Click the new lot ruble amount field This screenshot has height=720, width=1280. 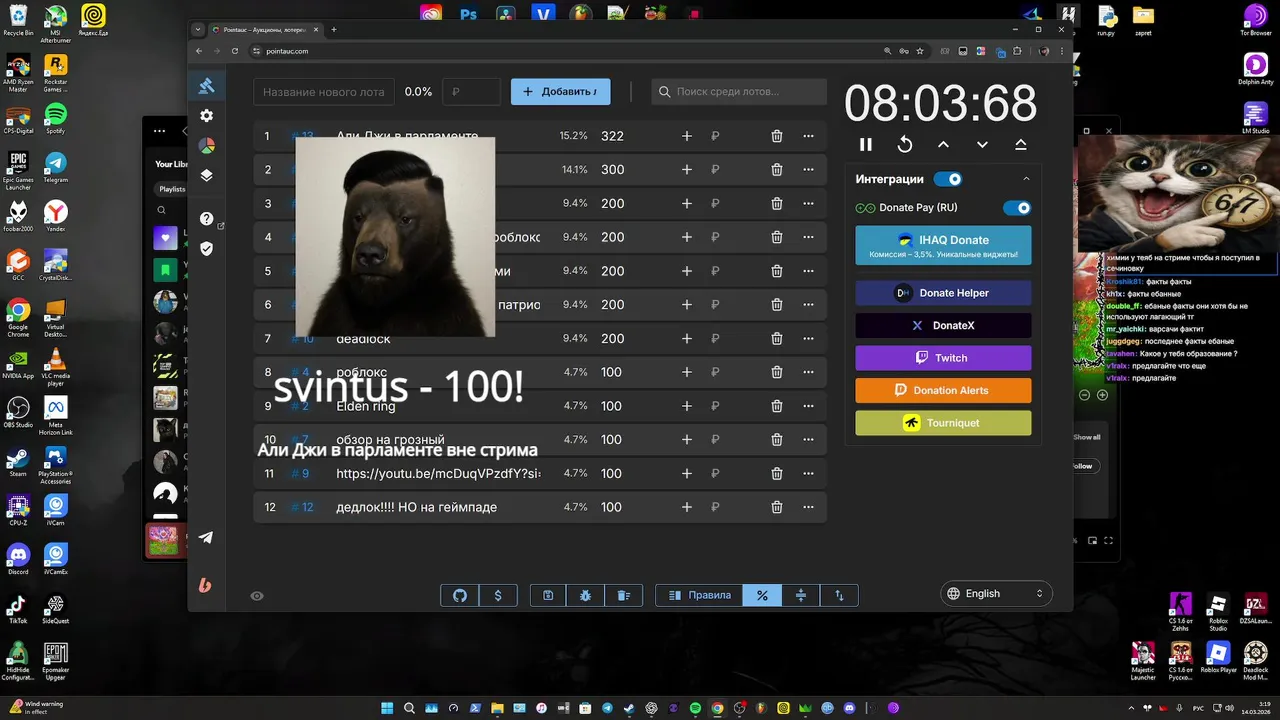pos(471,91)
